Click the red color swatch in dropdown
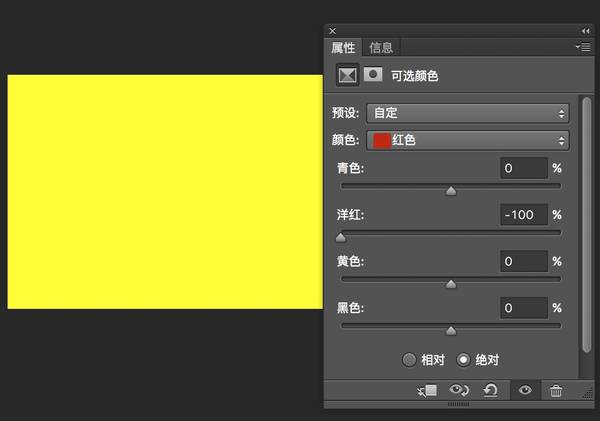Viewport: 600px width, 421px height. (382, 140)
